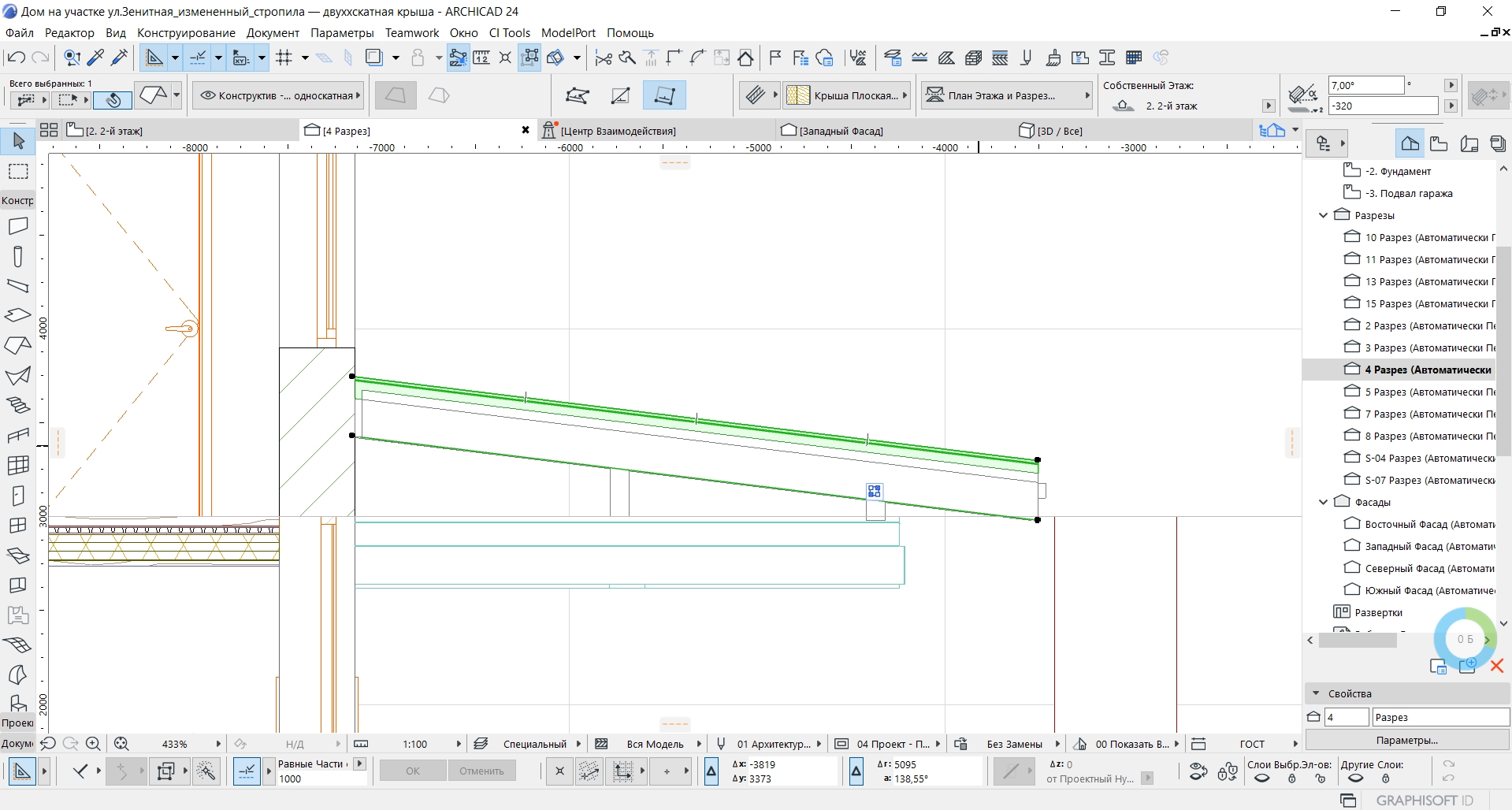Toggle the quick selection magnet button

[113, 99]
